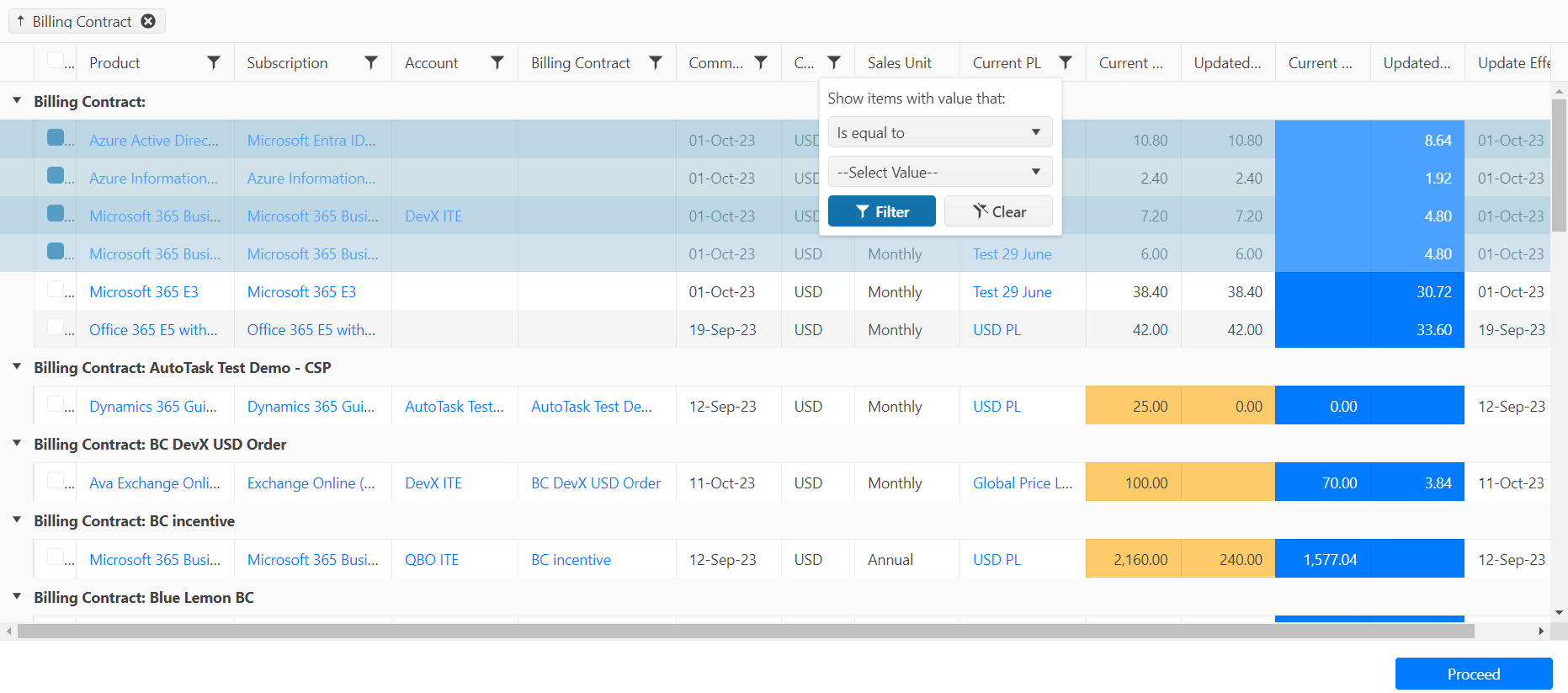Check the Dynamics 365 Gui... row checkbox
Screen dimensions: 1568x693
[x=56, y=403]
